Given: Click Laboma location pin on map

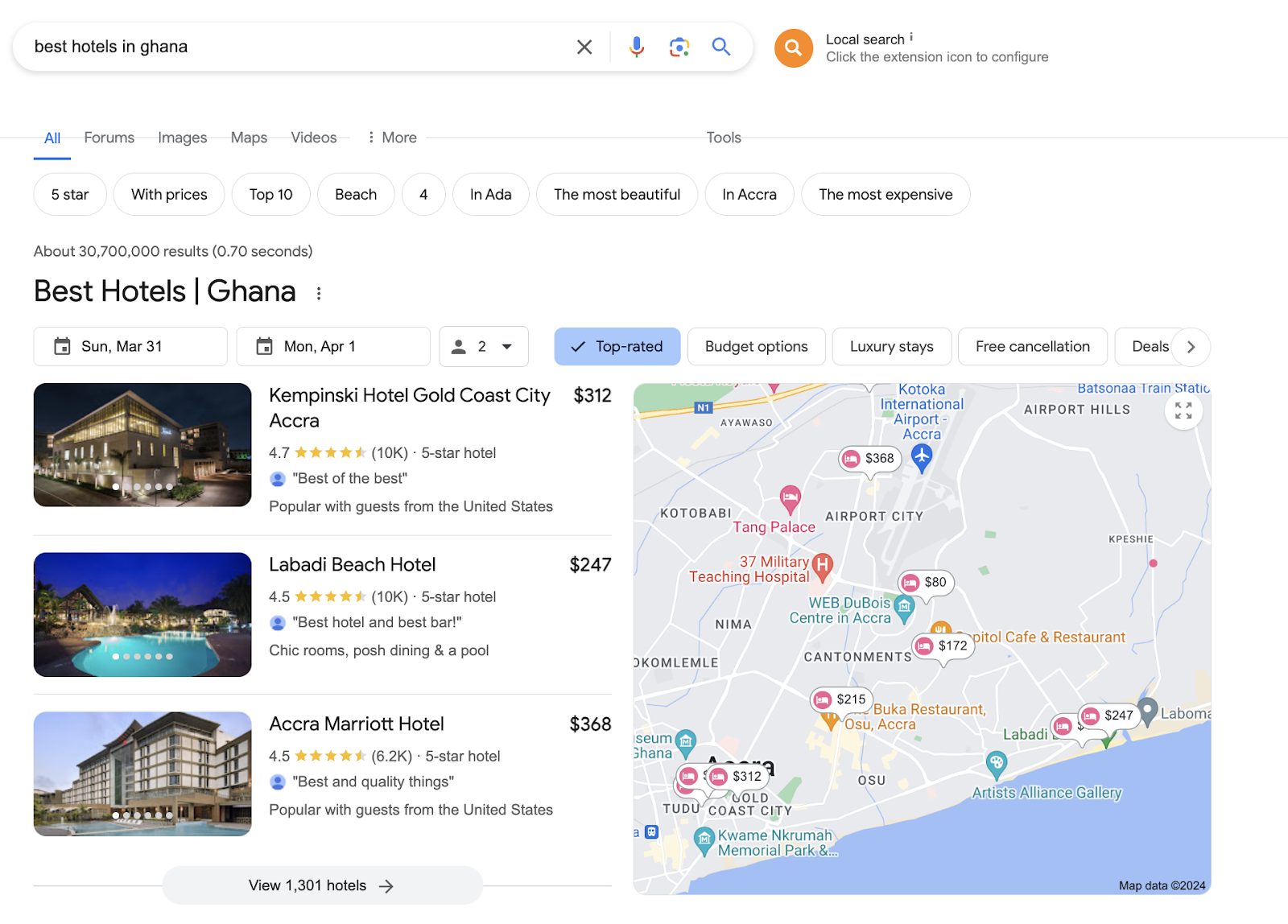Looking at the screenshot, I should [x=1148, y=711].
